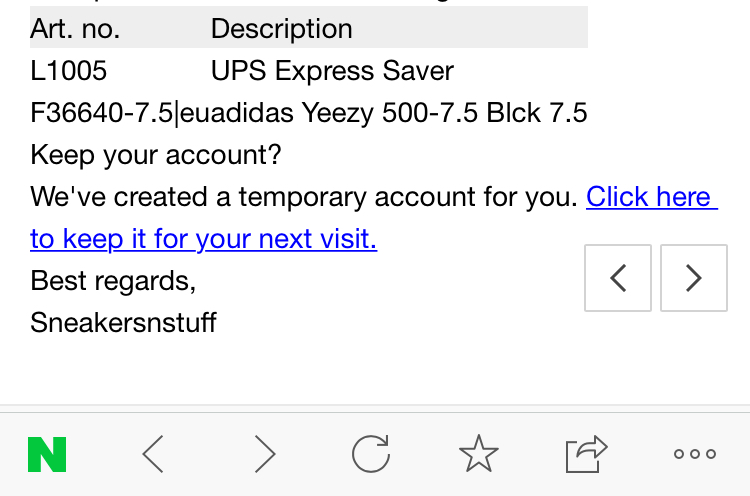Tap the "Keep your account?" heading

pos(156,155)
